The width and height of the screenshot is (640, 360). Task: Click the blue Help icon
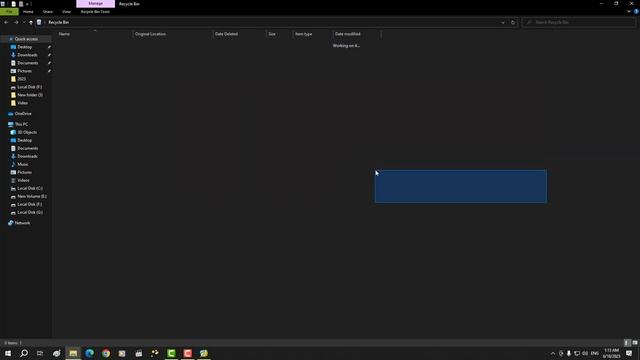[636, 12]
